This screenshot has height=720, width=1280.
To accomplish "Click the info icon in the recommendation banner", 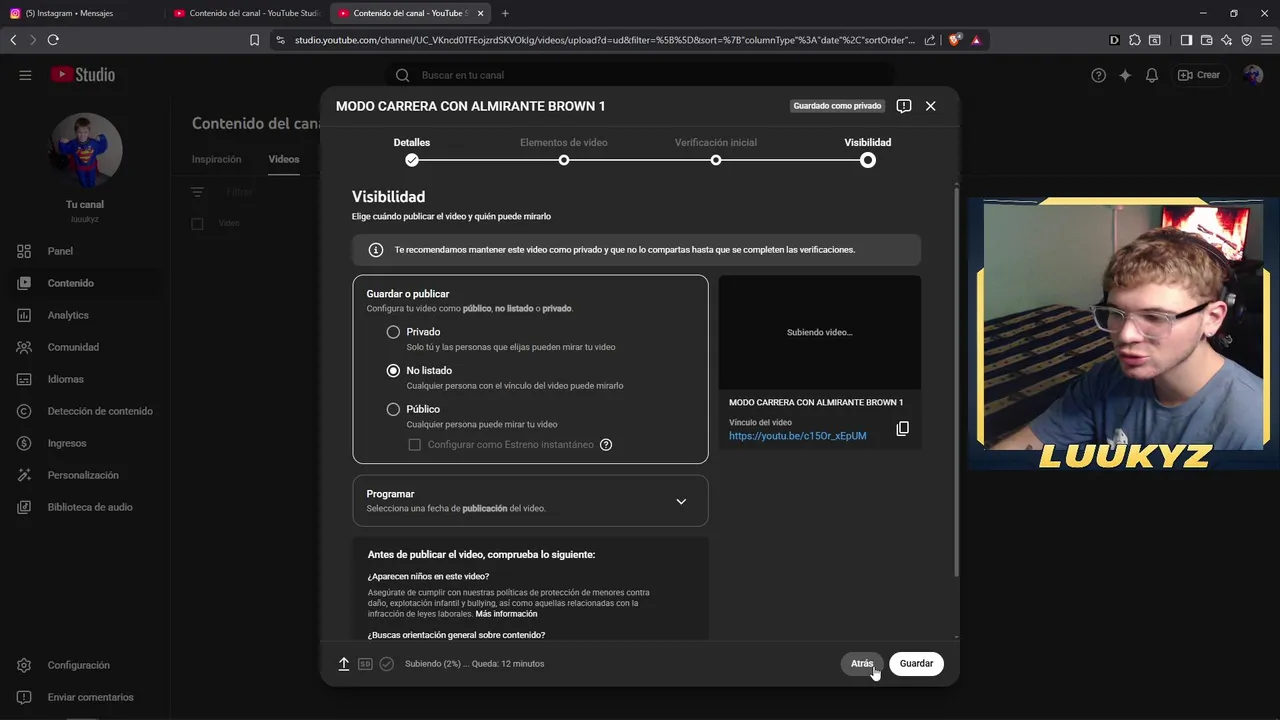I will coord(376,250).
